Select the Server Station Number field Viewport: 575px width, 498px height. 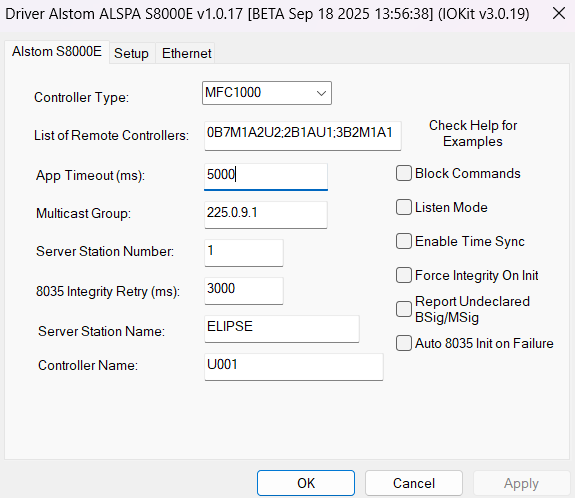click(x=244, y=253)
